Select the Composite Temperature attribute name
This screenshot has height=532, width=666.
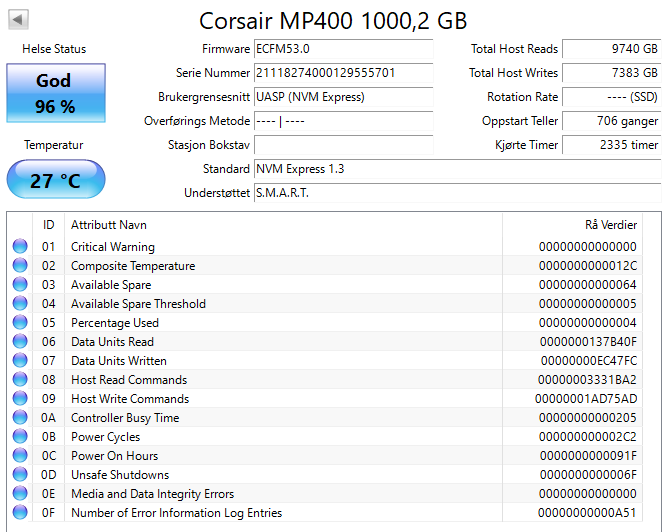coord(133,266)
